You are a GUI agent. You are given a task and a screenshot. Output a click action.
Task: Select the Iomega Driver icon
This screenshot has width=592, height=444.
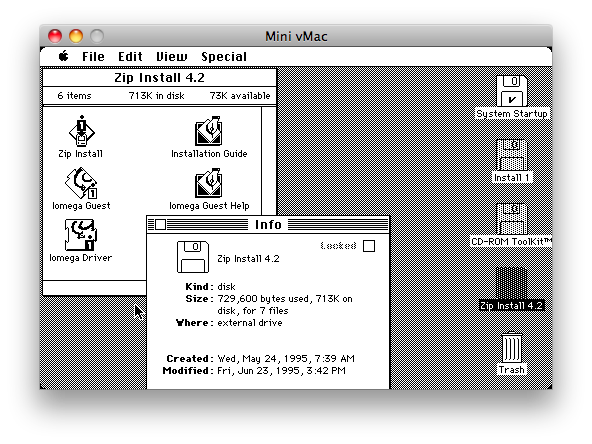[x=80, y=235]
